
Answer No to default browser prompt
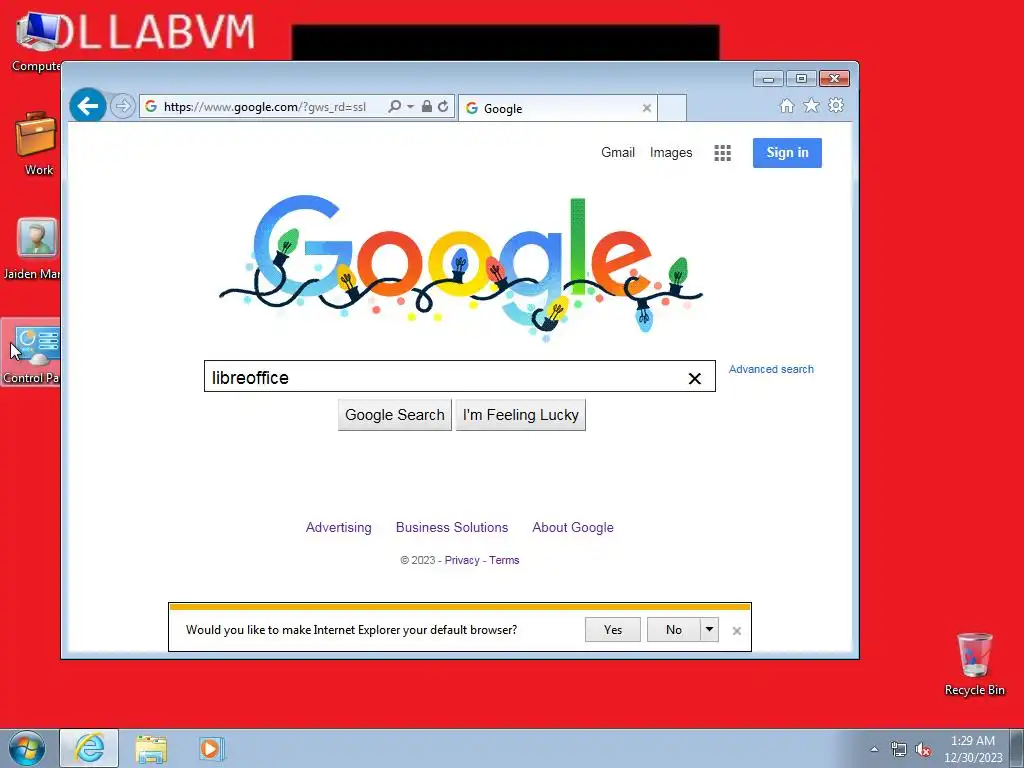[x=673, y=630]
